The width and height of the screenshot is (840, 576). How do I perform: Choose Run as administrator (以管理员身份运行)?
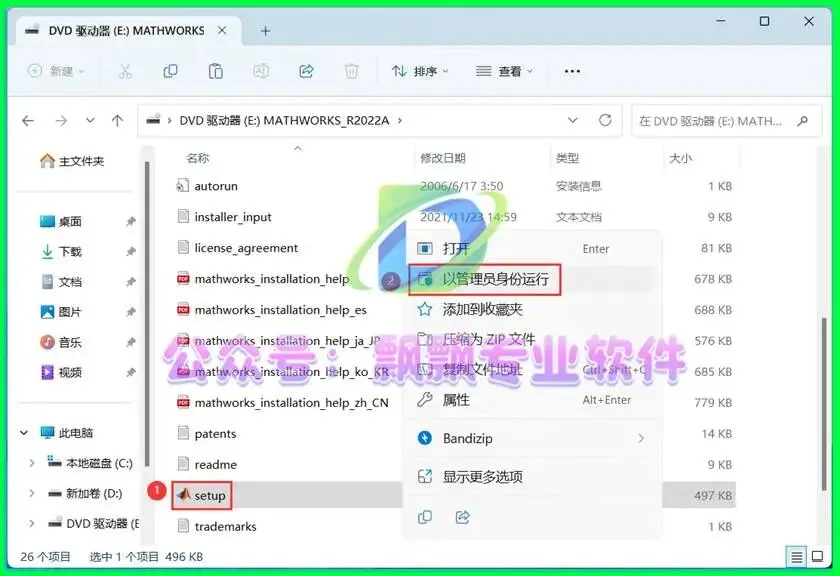pos(534,279)
